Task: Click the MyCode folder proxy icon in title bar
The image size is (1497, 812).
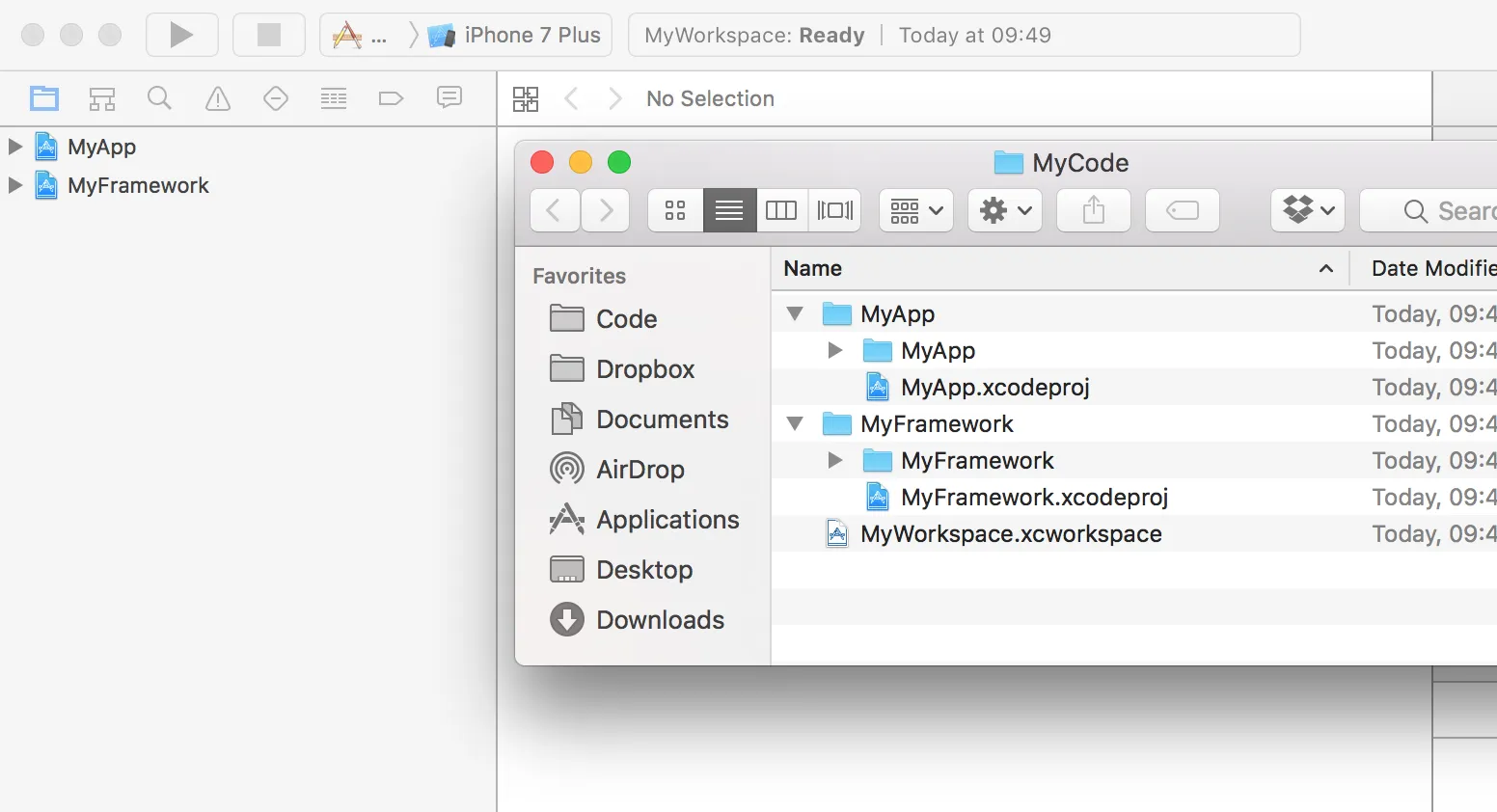Action: pos(1008,162)
